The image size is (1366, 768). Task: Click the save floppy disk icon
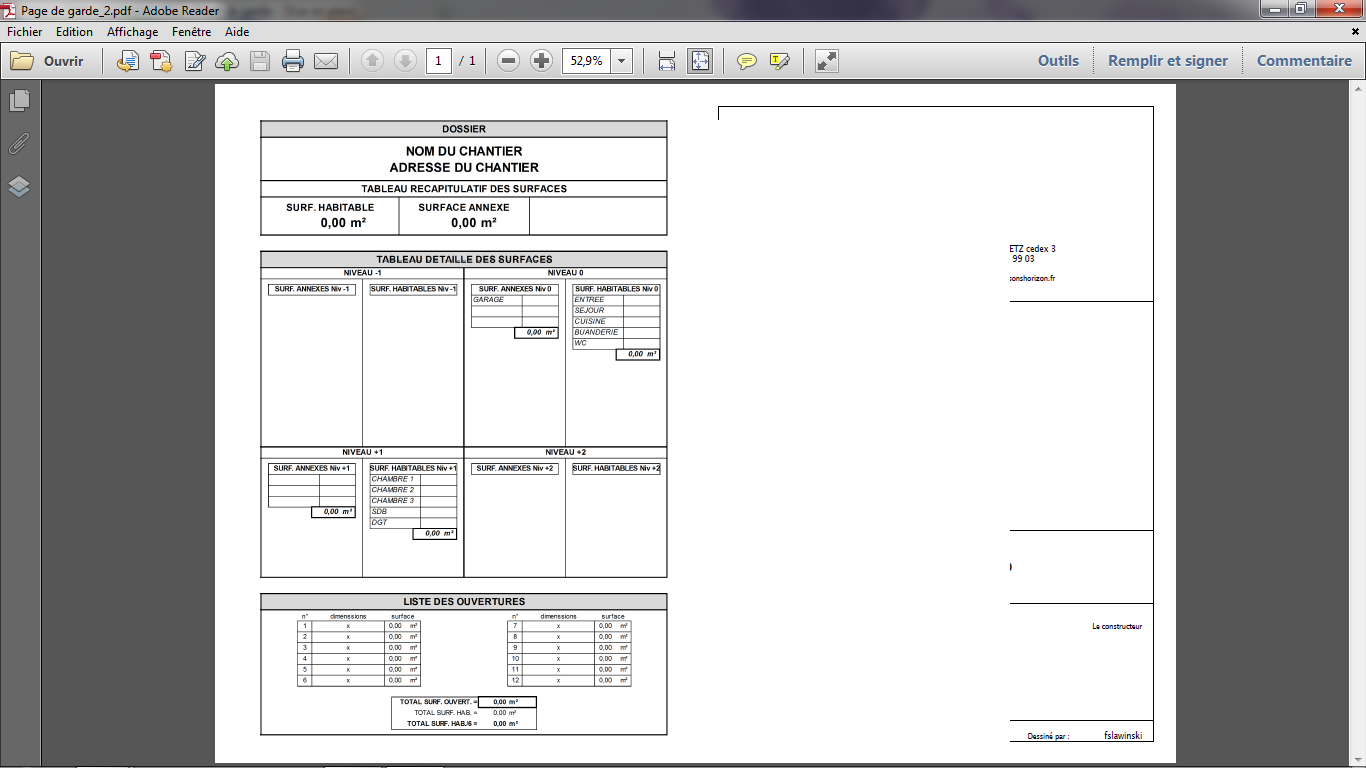(x=260, y=61)
